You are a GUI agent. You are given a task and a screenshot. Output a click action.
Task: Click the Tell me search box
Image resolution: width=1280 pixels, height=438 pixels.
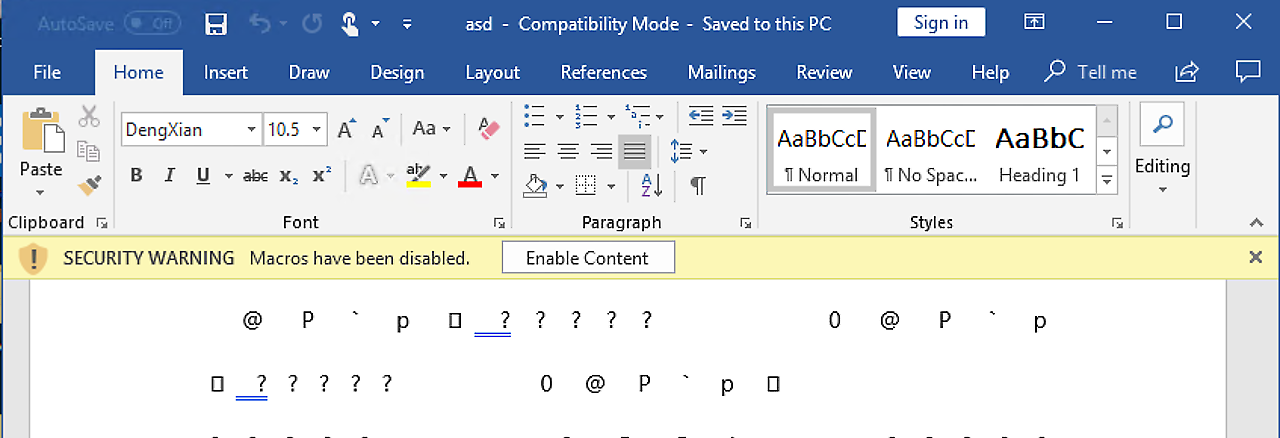(x=1091, y=72)
